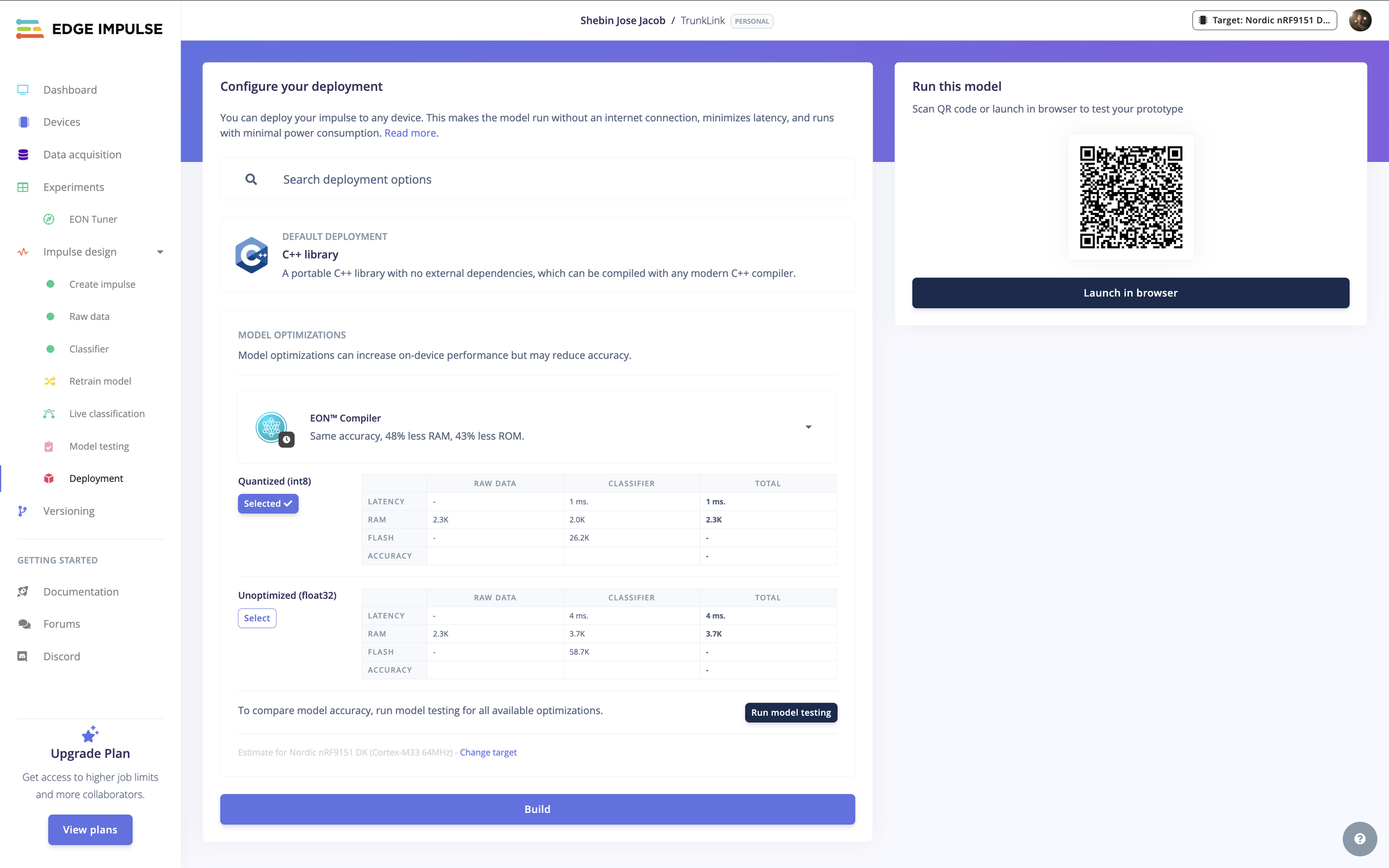Click the QR code image

pyautogui.click(x=1130, y=197)
